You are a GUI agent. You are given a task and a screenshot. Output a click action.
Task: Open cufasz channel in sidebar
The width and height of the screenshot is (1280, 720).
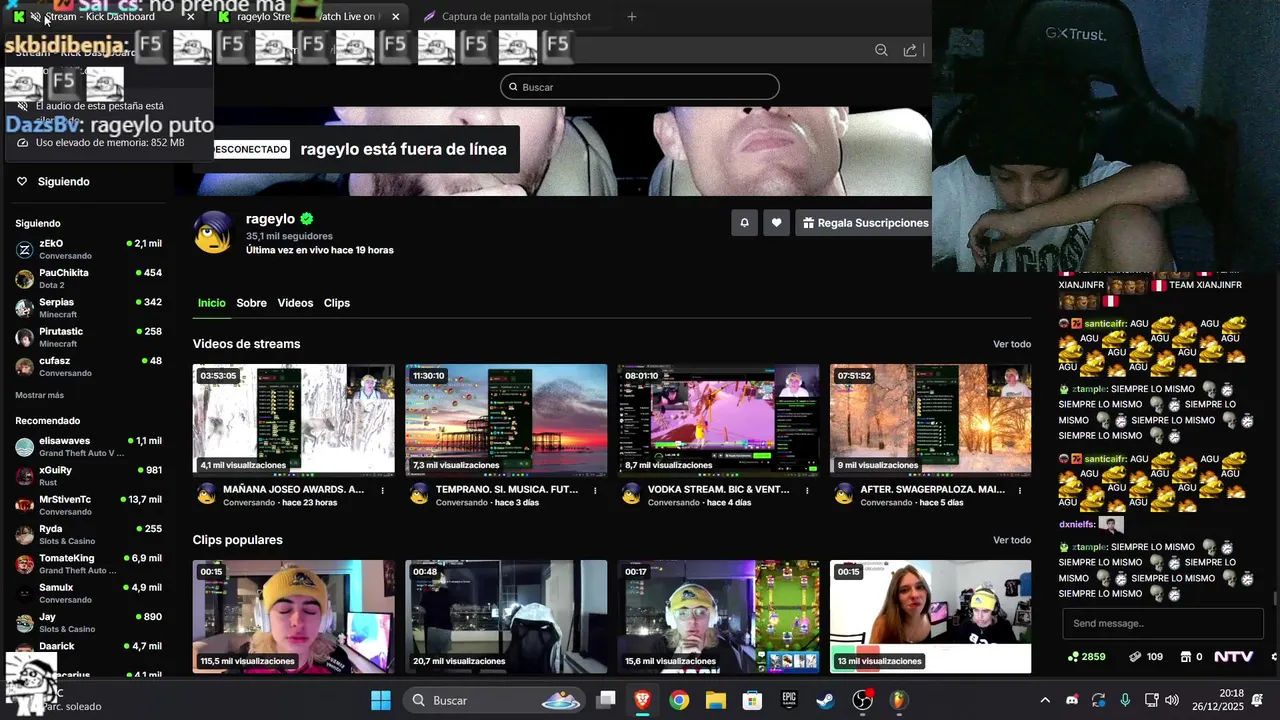pyautogui.click(x=88, y=366)
